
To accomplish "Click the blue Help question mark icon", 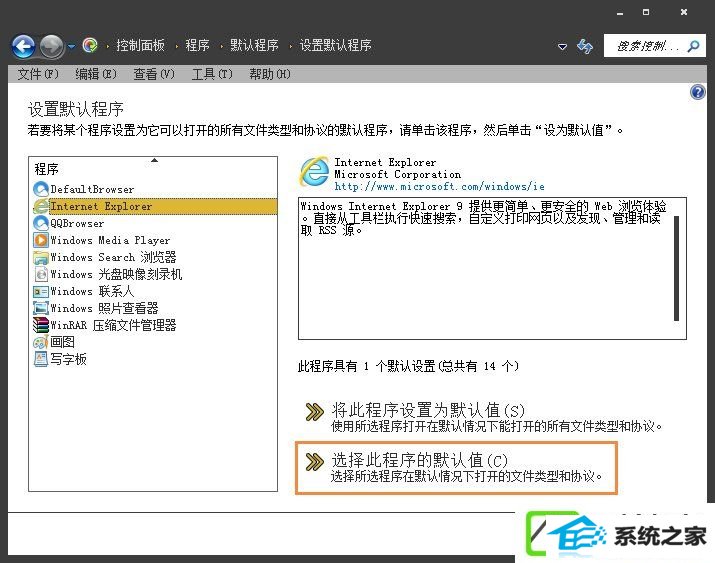I will (x=697, y=92).
